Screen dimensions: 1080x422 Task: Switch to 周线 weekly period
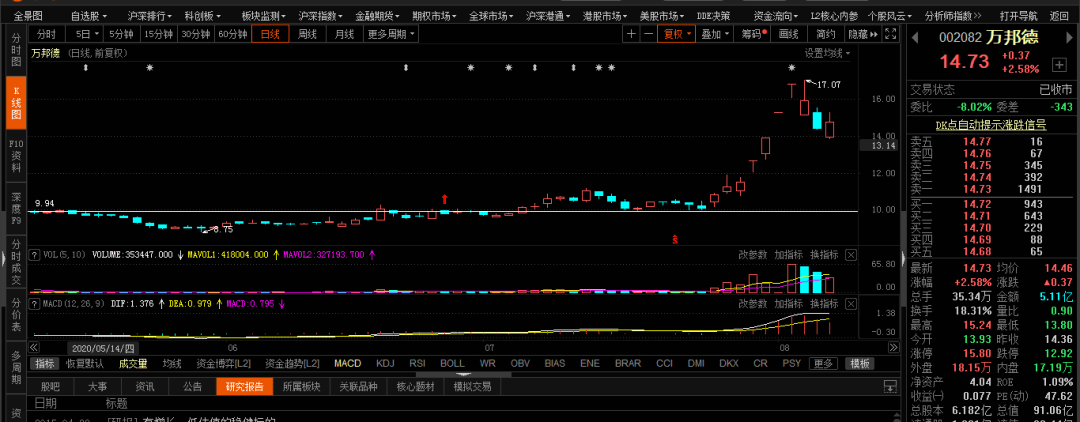pos(307,34)
